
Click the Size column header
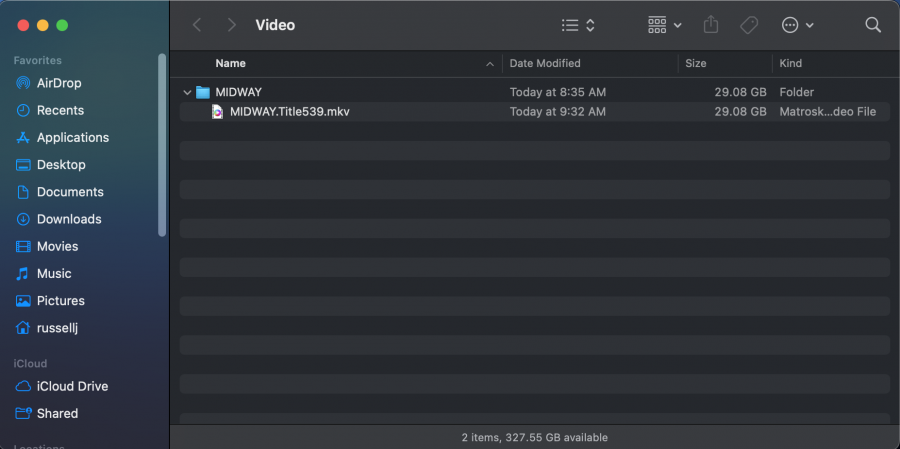[x=696, y=63]
